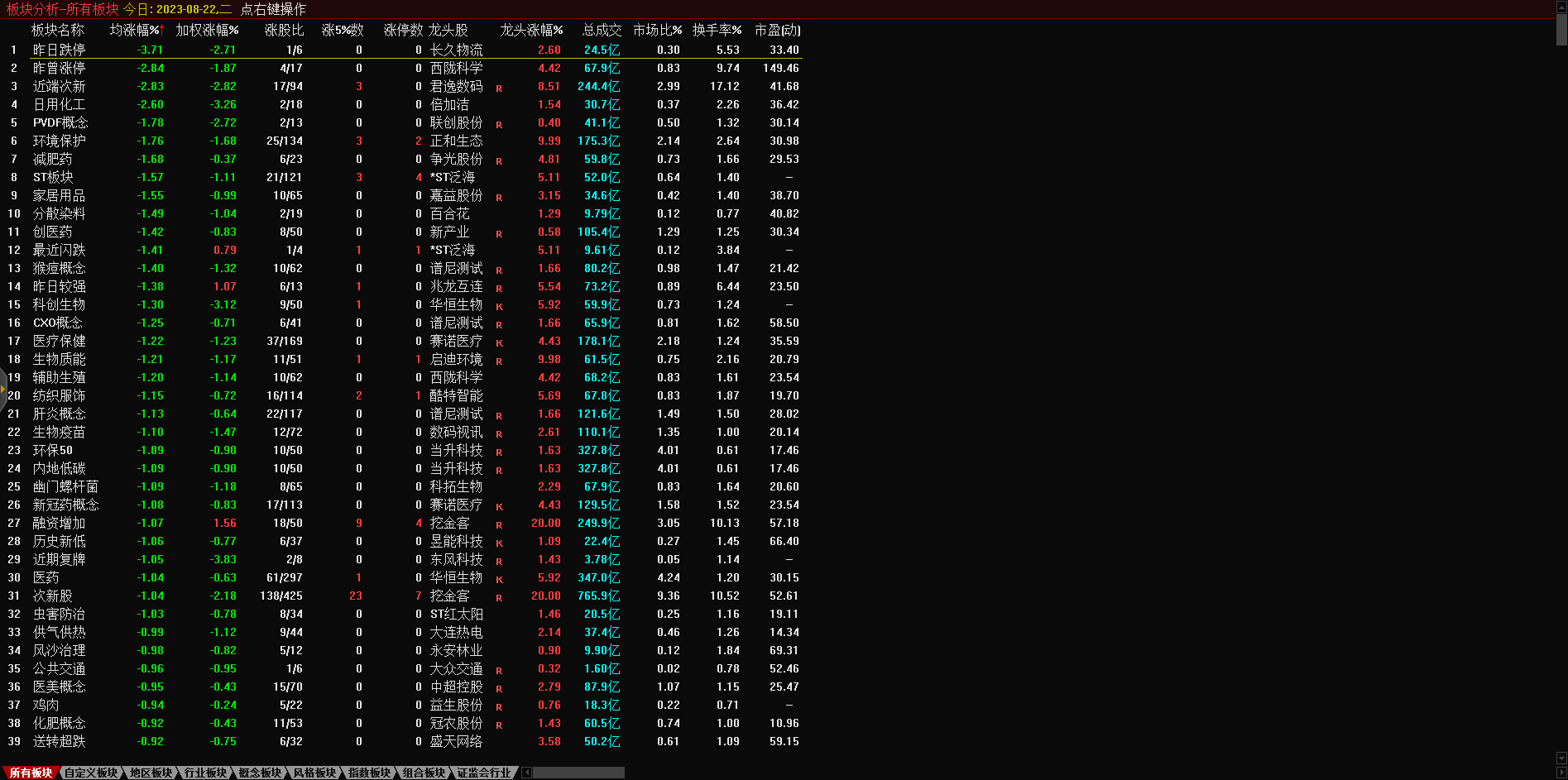The height and width of the screenshot is (780, 1568).
Task: Click the vertical scrollbar thumb at the top right
Action: (x=1561, y=28)
